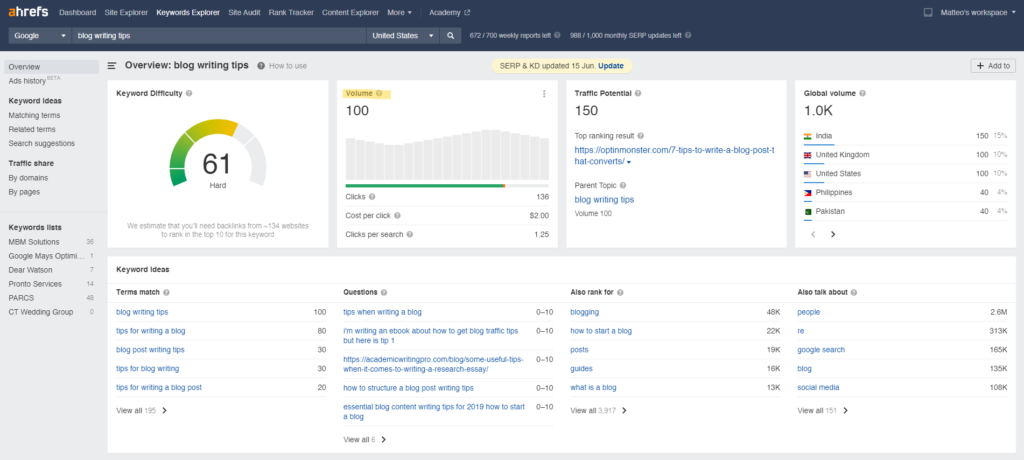Open Traffic share By domains
This screenshot has width=1024, height=460.
(x=28, y=178)
